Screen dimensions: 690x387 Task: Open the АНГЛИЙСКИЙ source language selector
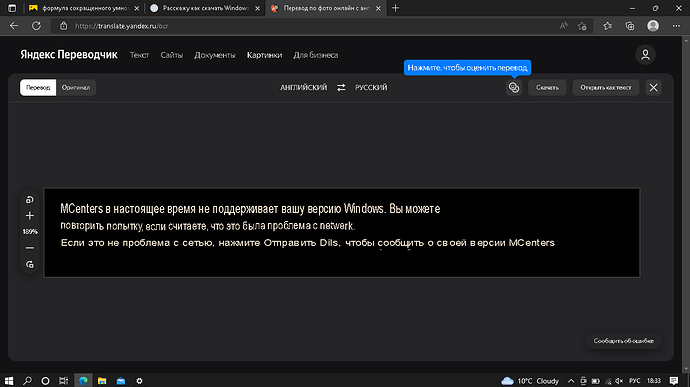coord(304,88)
